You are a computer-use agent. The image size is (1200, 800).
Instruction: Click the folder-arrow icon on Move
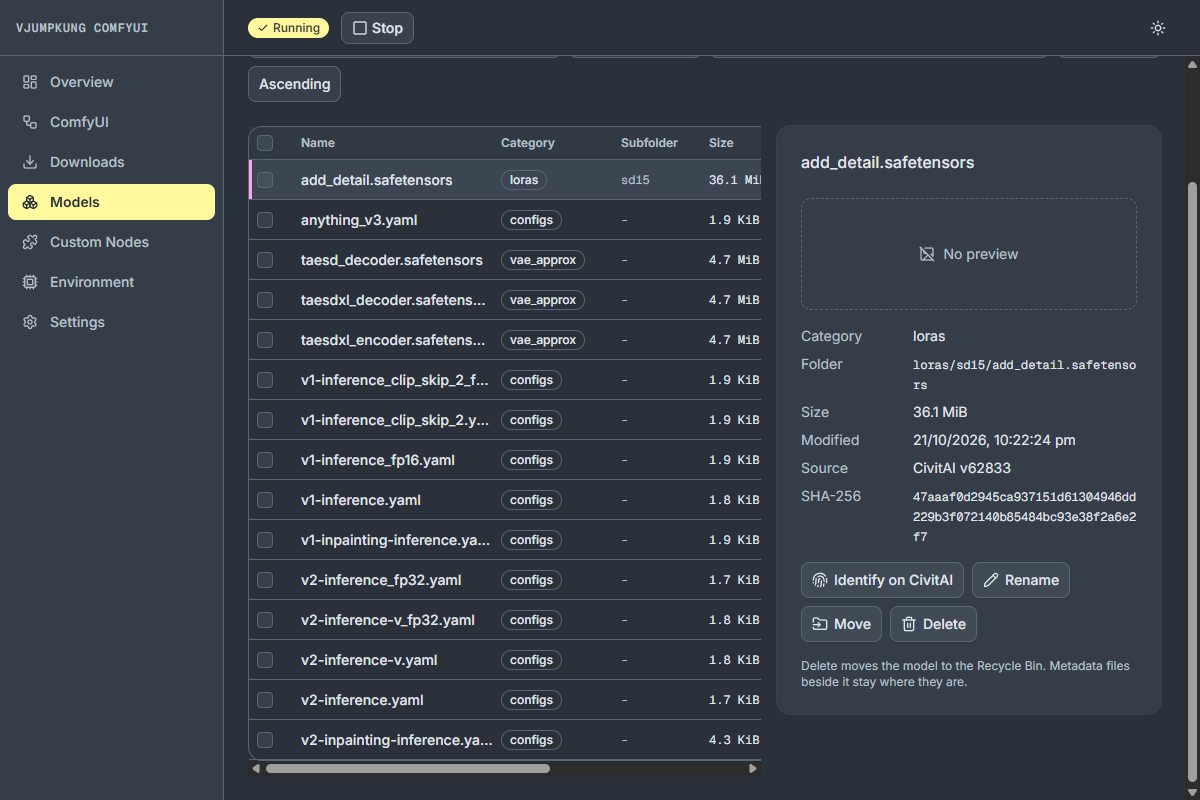(820, 624)
